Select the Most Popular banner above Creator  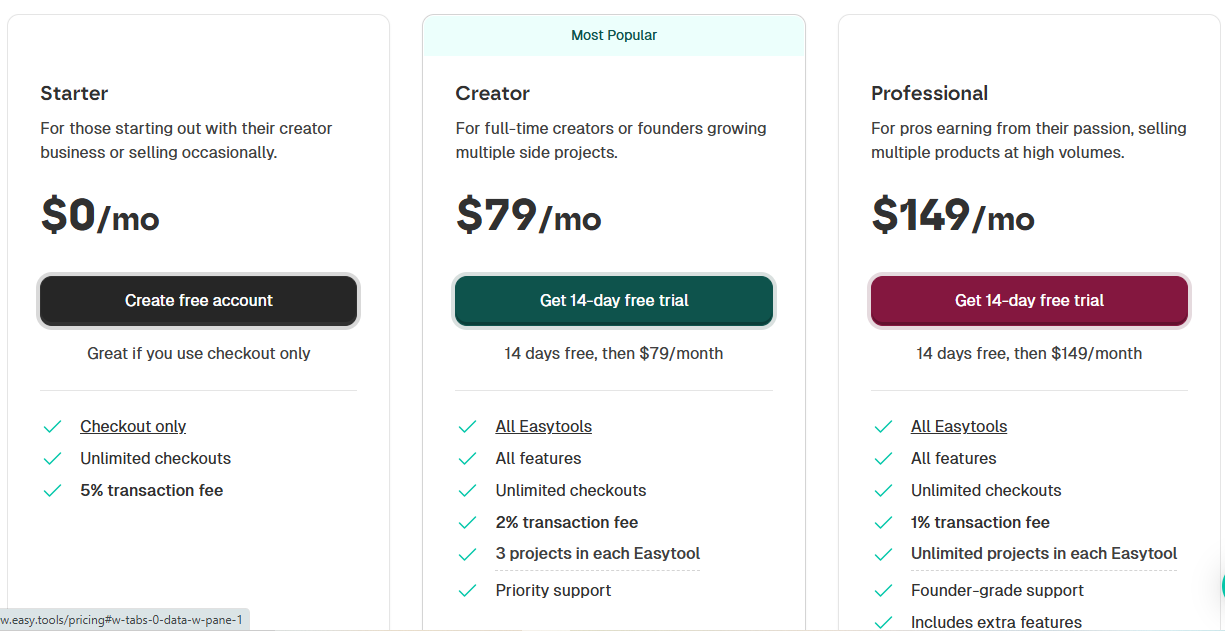tap(613, 35)
